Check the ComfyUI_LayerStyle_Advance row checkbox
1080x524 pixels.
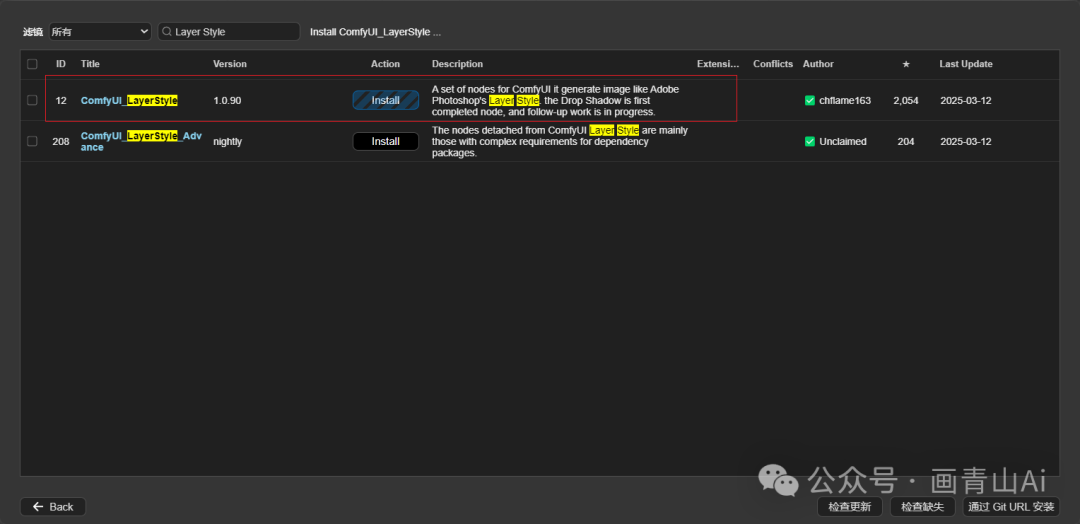pyautogui.click(x=32, y=141)
